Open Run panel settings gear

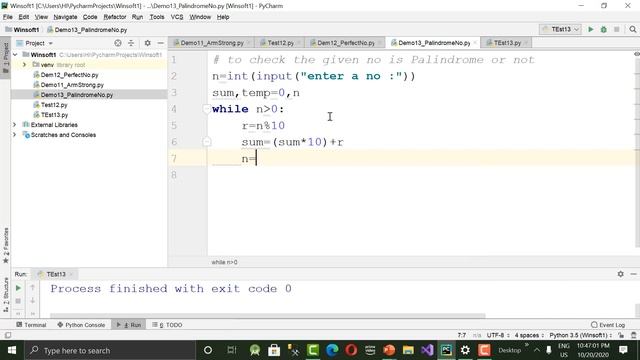620,274
